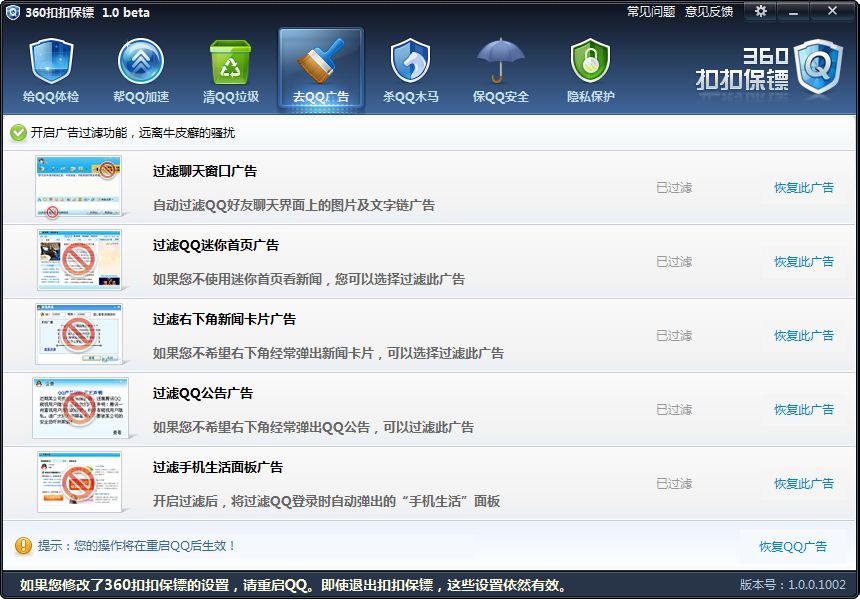This screenshot has width=860, height=600.
Task: Open the 保QQ安全 umbrella protection tool
Action: pyautogui.click(x=501, y=71)
